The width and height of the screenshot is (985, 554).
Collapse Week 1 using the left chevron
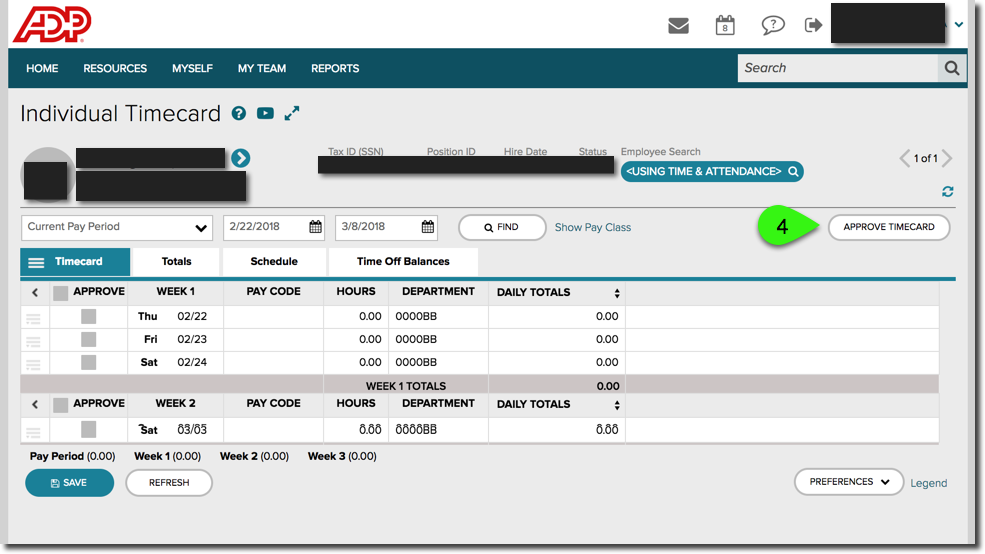point(35,293)
